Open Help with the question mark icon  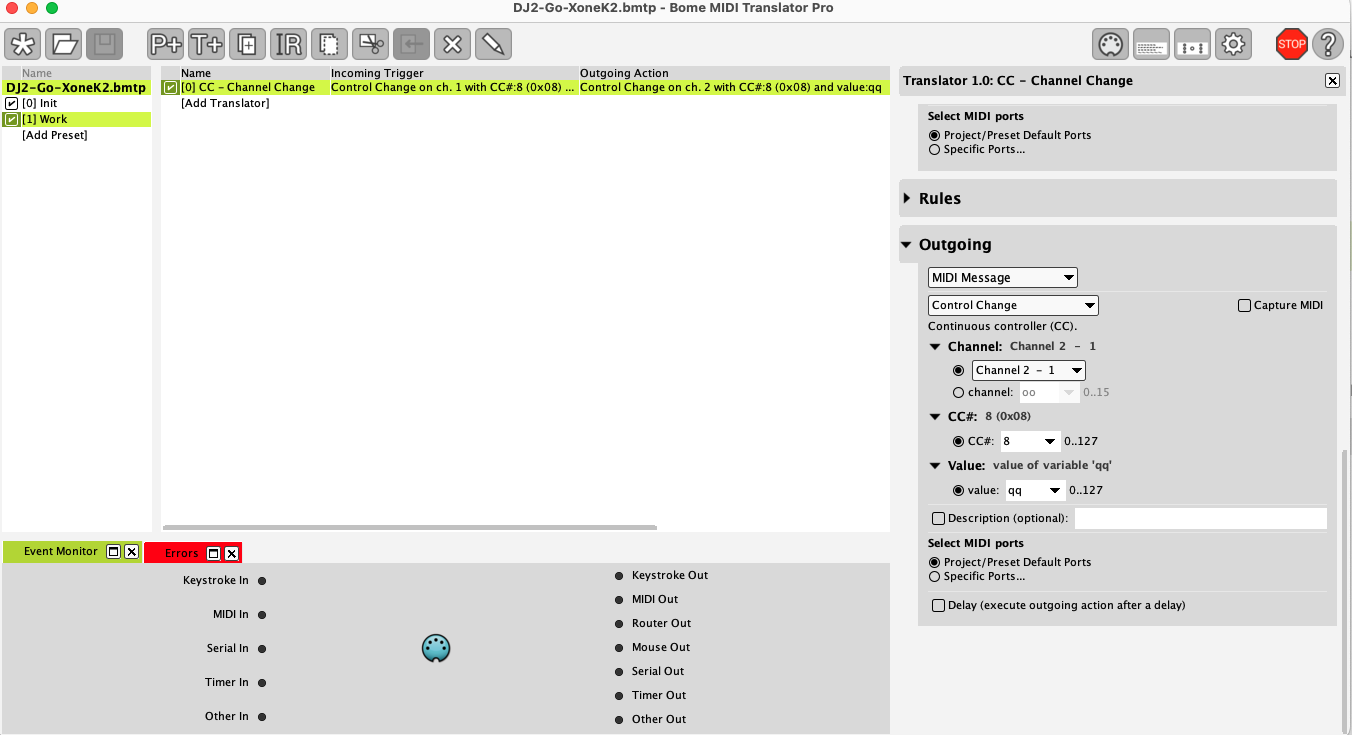[x=1328, y=44]
